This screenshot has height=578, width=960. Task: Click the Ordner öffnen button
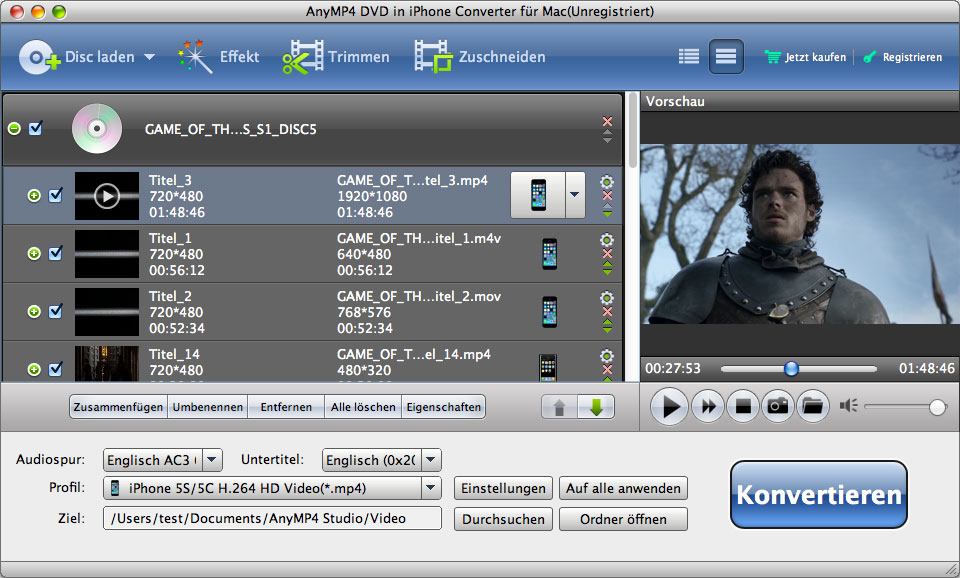[x=623, y=519]
